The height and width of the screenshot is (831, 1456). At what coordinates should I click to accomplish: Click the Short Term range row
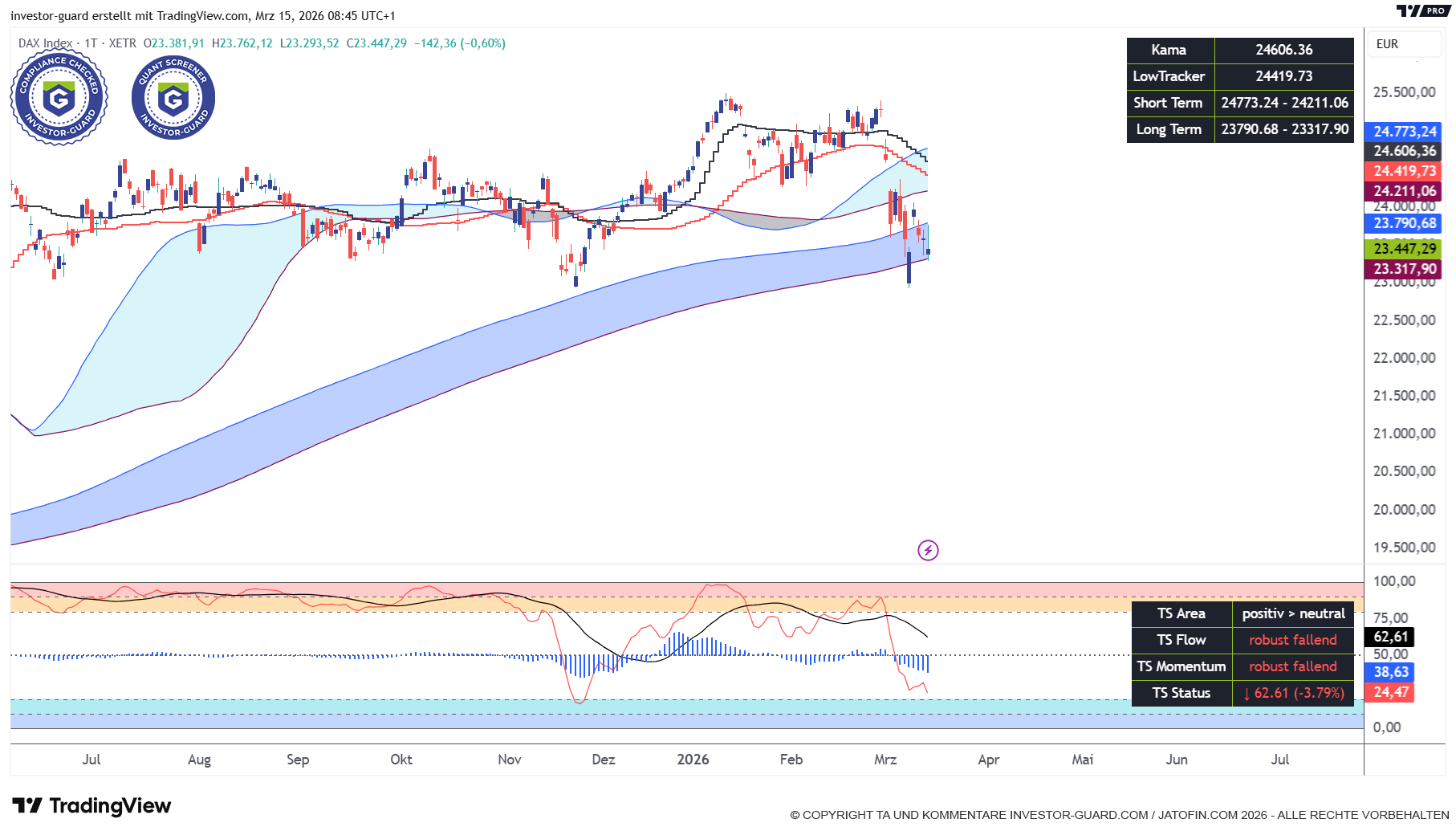tap(1240, 103)
